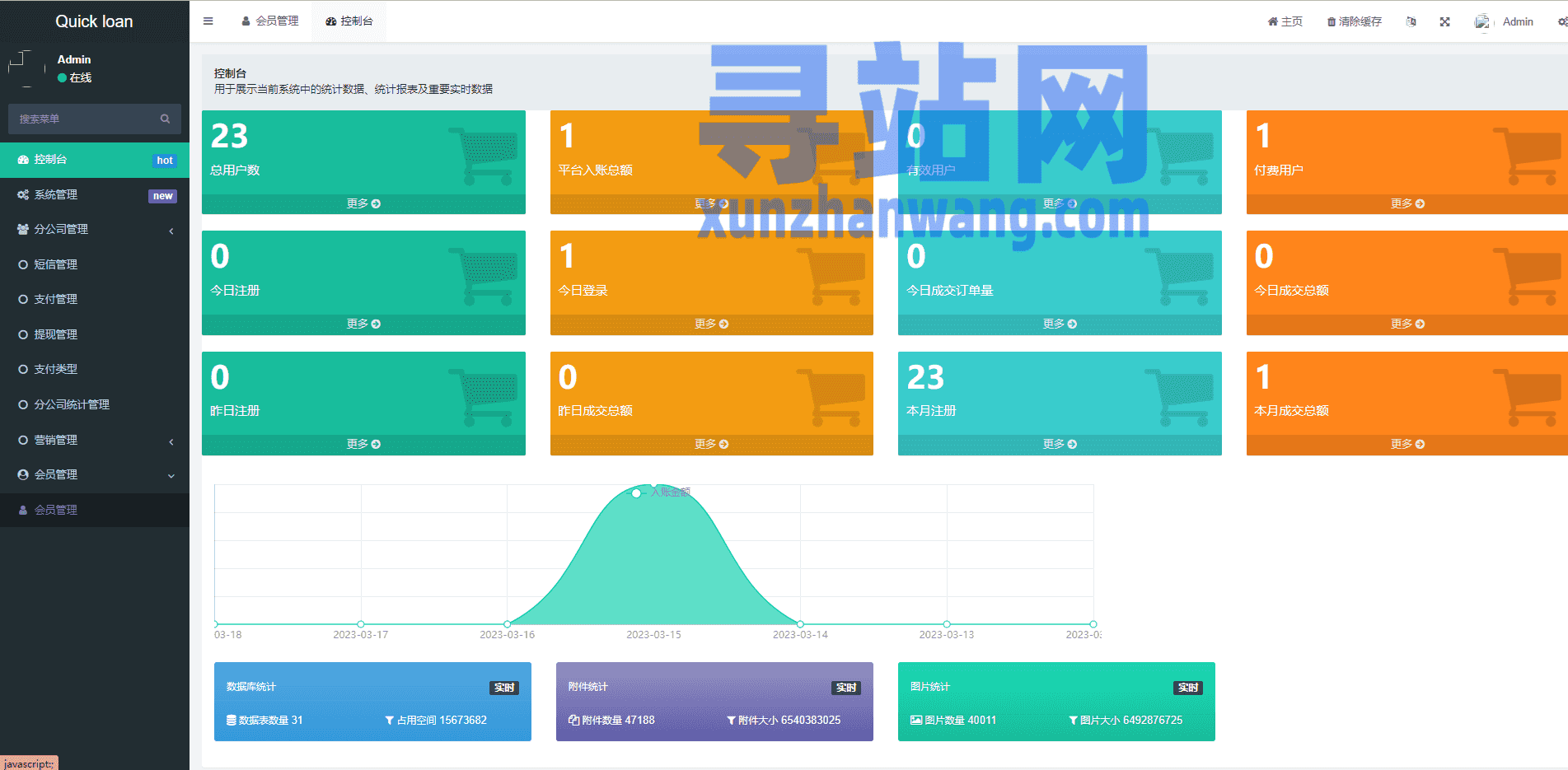Image resolution: width=1568 pixels, height=770 pixels.
Task: Click 更多 on the 今日登录 card
Action: 711,324
